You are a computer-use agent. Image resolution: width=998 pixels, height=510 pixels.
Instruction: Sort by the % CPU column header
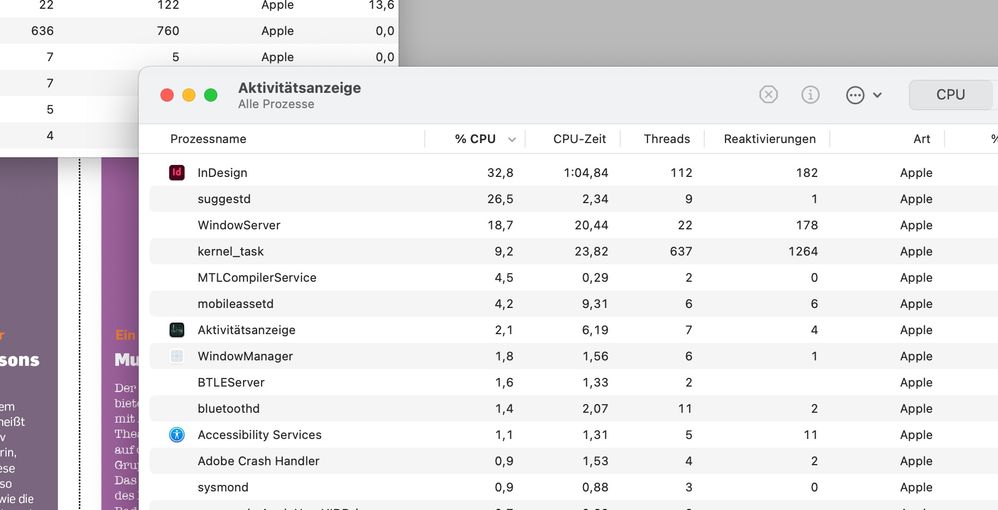475,139
